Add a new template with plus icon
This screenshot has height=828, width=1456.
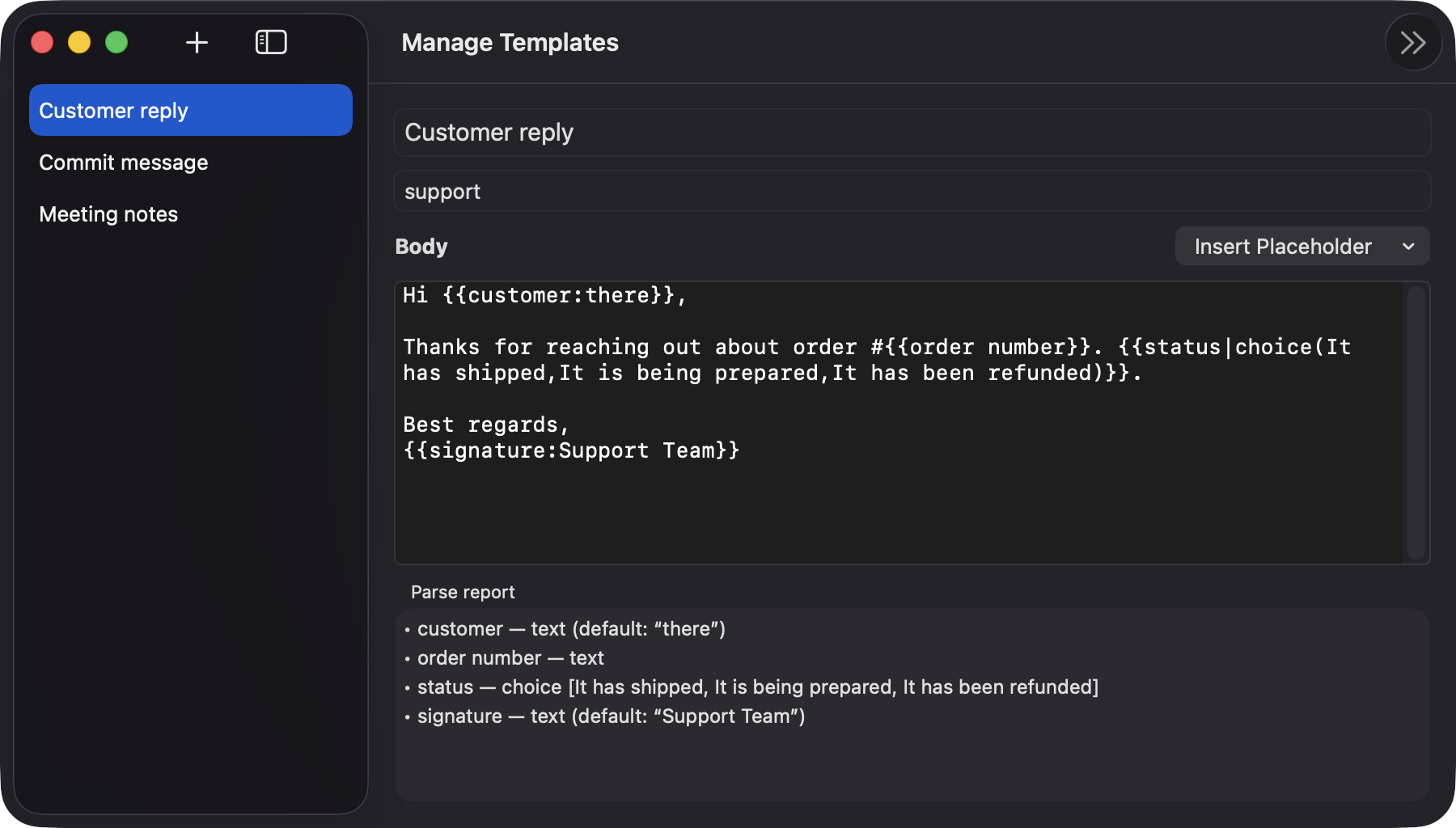pyautogui.click(x=197, y=42)
